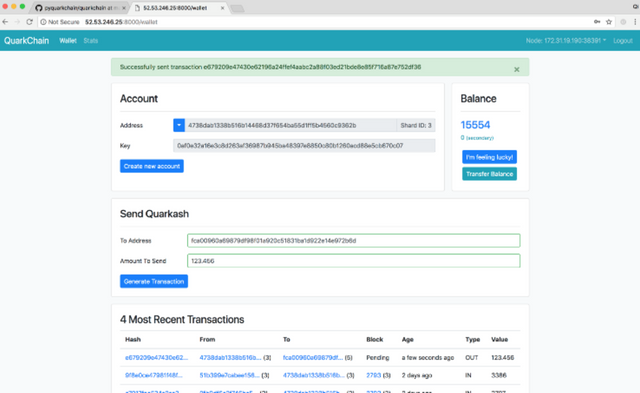This screenshot has height=393, width=640.
Task: Expand the Node 172.31.19.190 dropdown
Action: tap(566, 40)
